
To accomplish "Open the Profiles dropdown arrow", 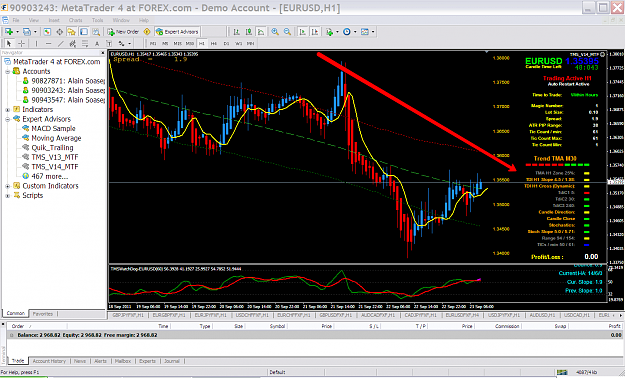I will point(35,32).
